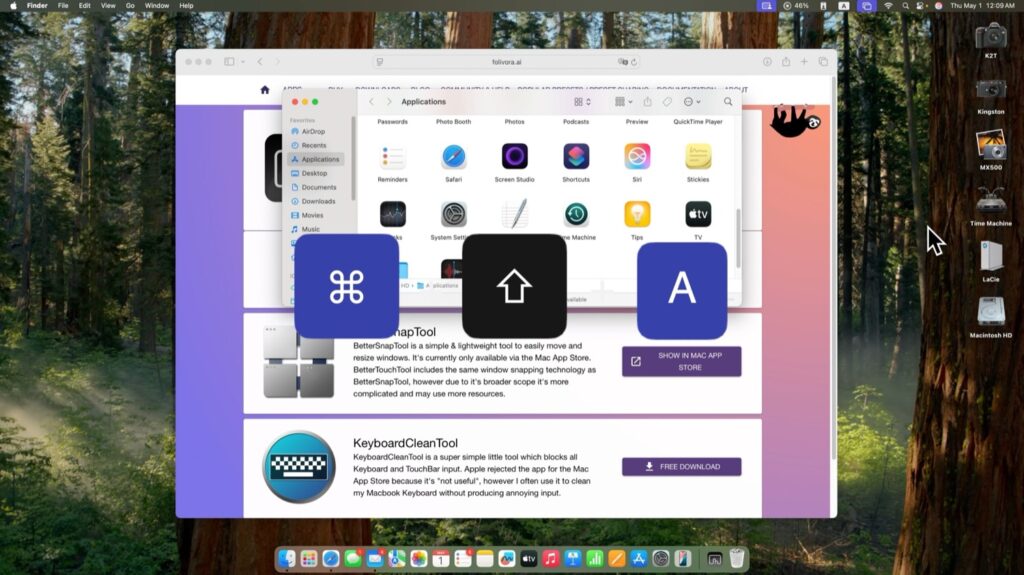
Task: Select the LaCie drive on the desktop
Action: pos(991,257)
